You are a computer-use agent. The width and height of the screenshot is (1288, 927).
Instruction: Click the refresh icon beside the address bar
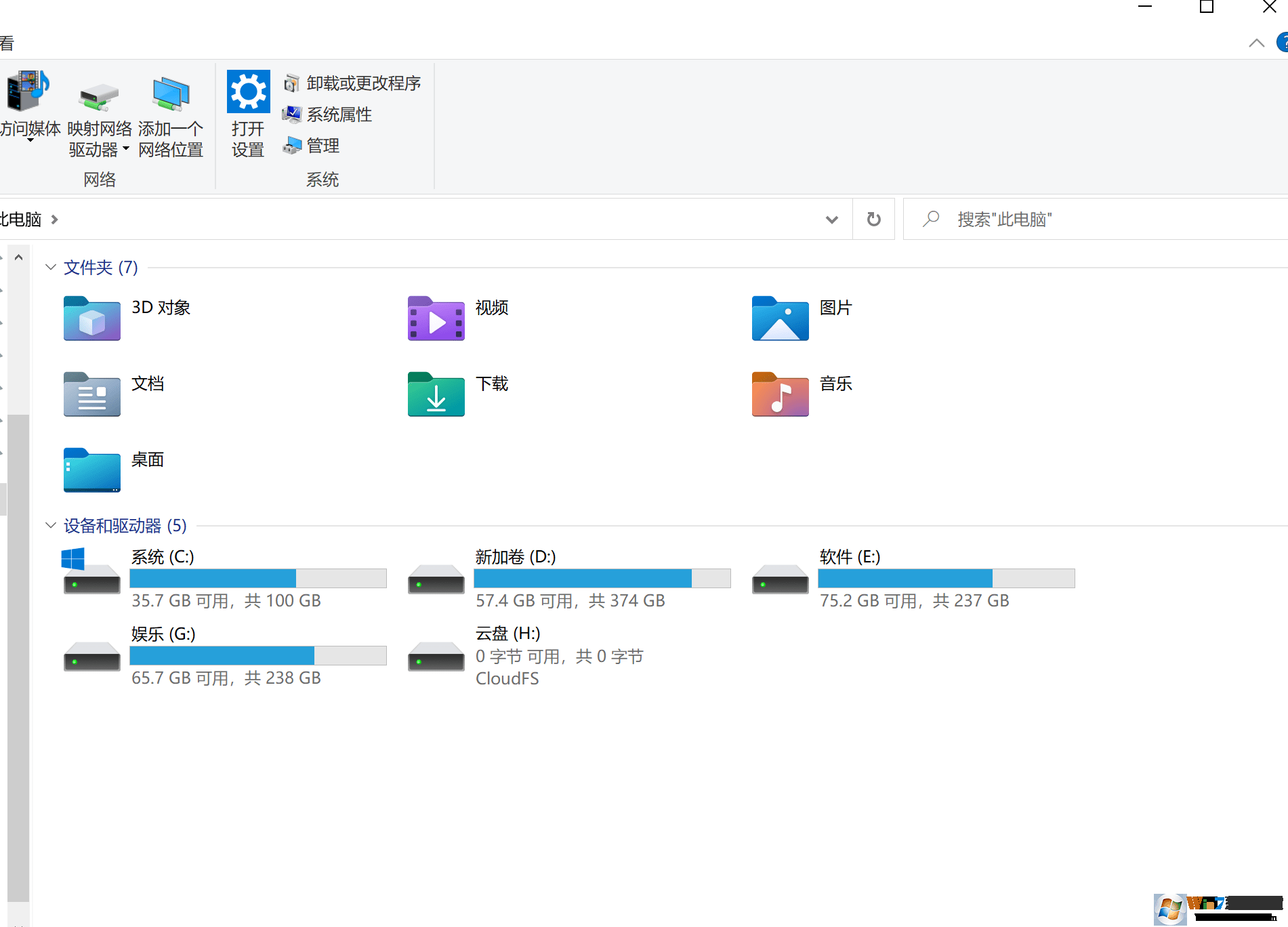tap(873, 219)
